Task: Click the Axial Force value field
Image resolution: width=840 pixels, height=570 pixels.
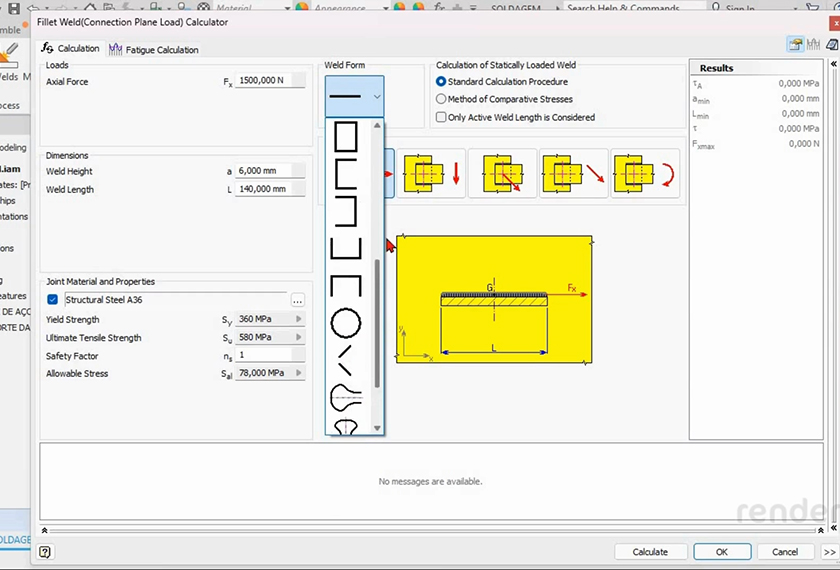Action: [270, 81]
